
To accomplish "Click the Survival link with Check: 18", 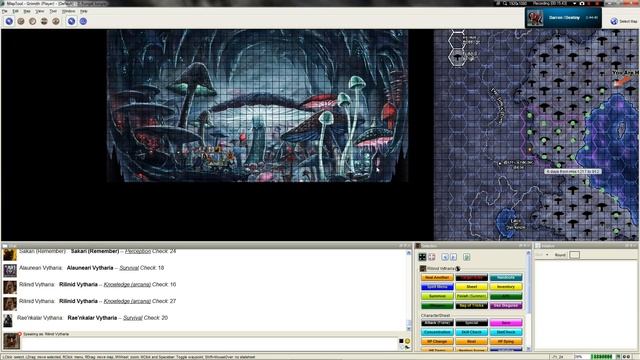I will pyautogui.click(x=129, y=268).
